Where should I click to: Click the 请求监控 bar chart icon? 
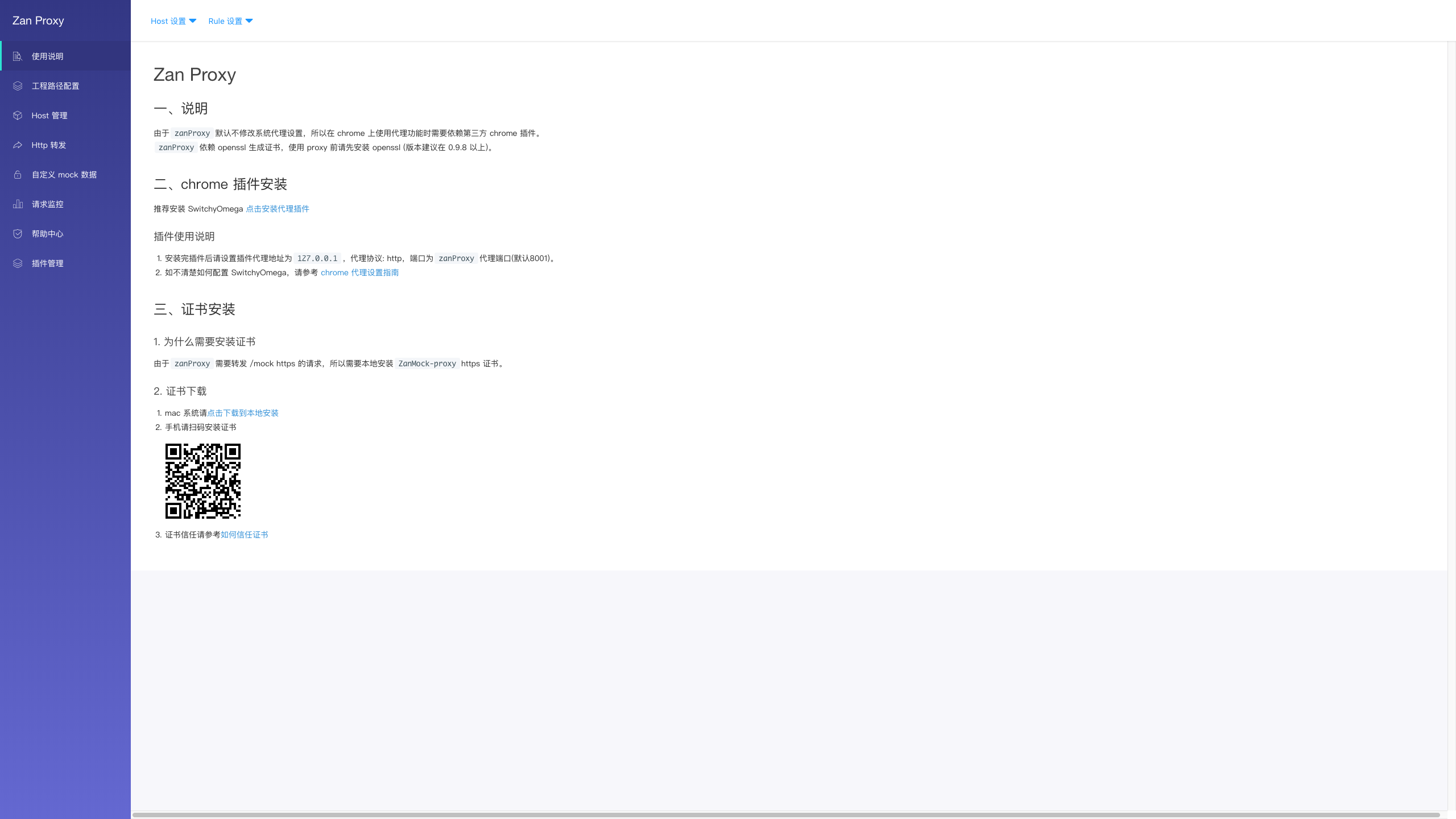click(x=18, y=204)
